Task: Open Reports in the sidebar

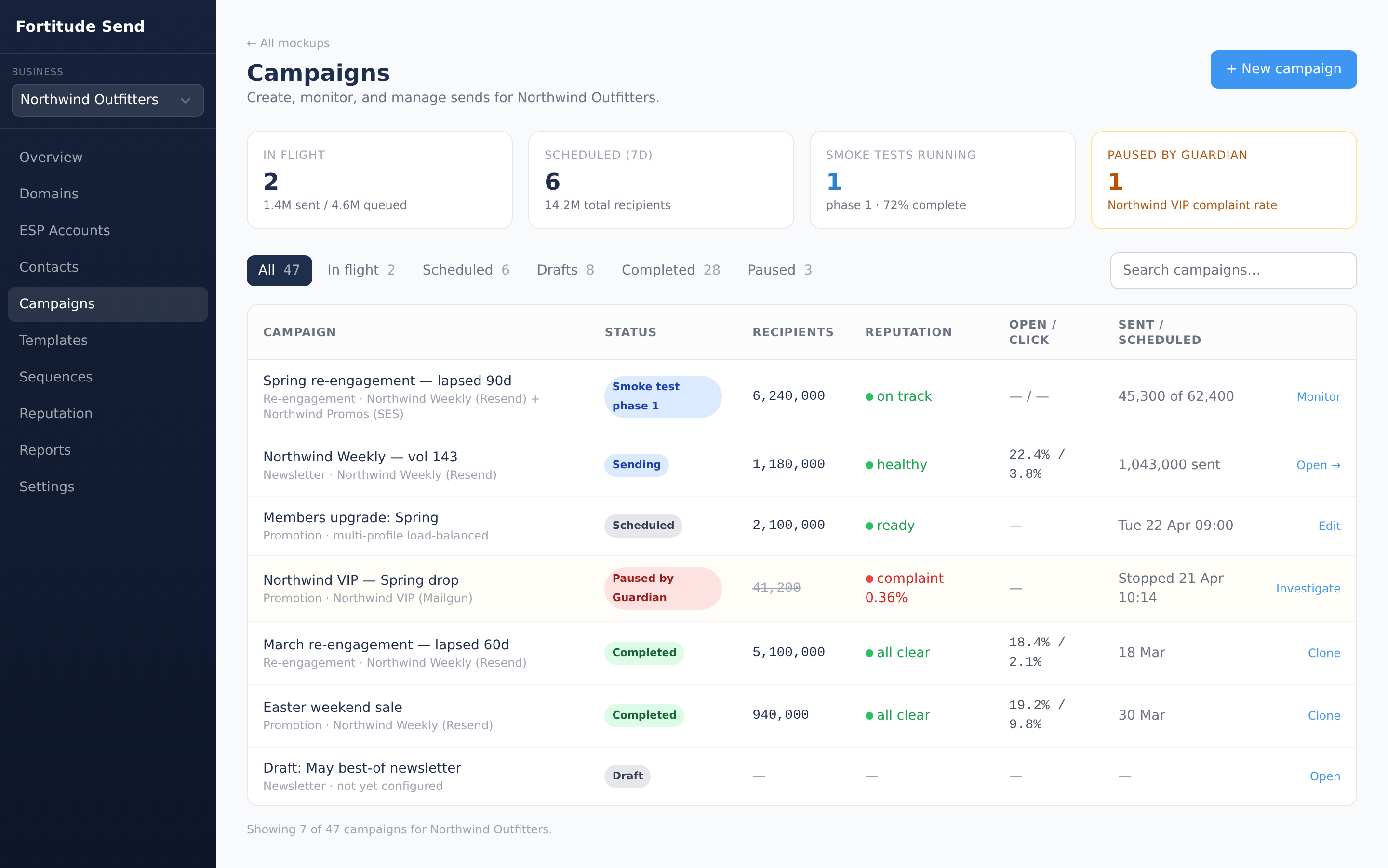Action: point(107,450)
